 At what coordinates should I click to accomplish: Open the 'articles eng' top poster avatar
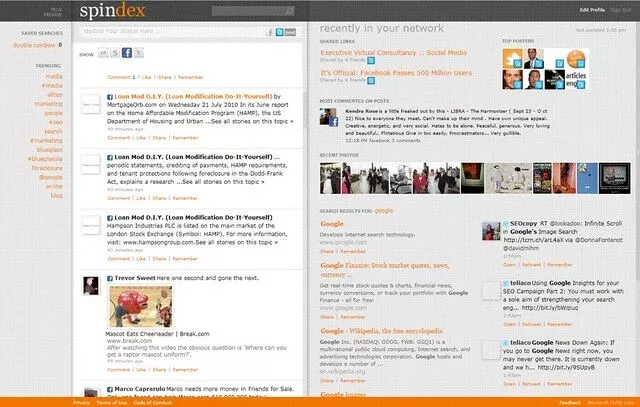(576, 80)
